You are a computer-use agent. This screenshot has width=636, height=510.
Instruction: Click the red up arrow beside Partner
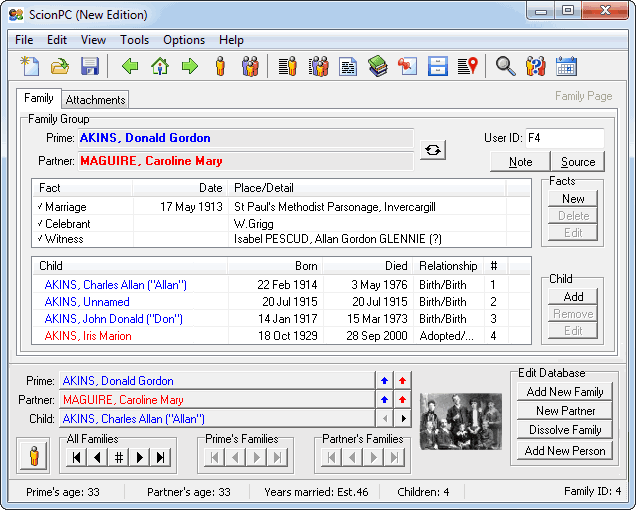tap(402, 400)
